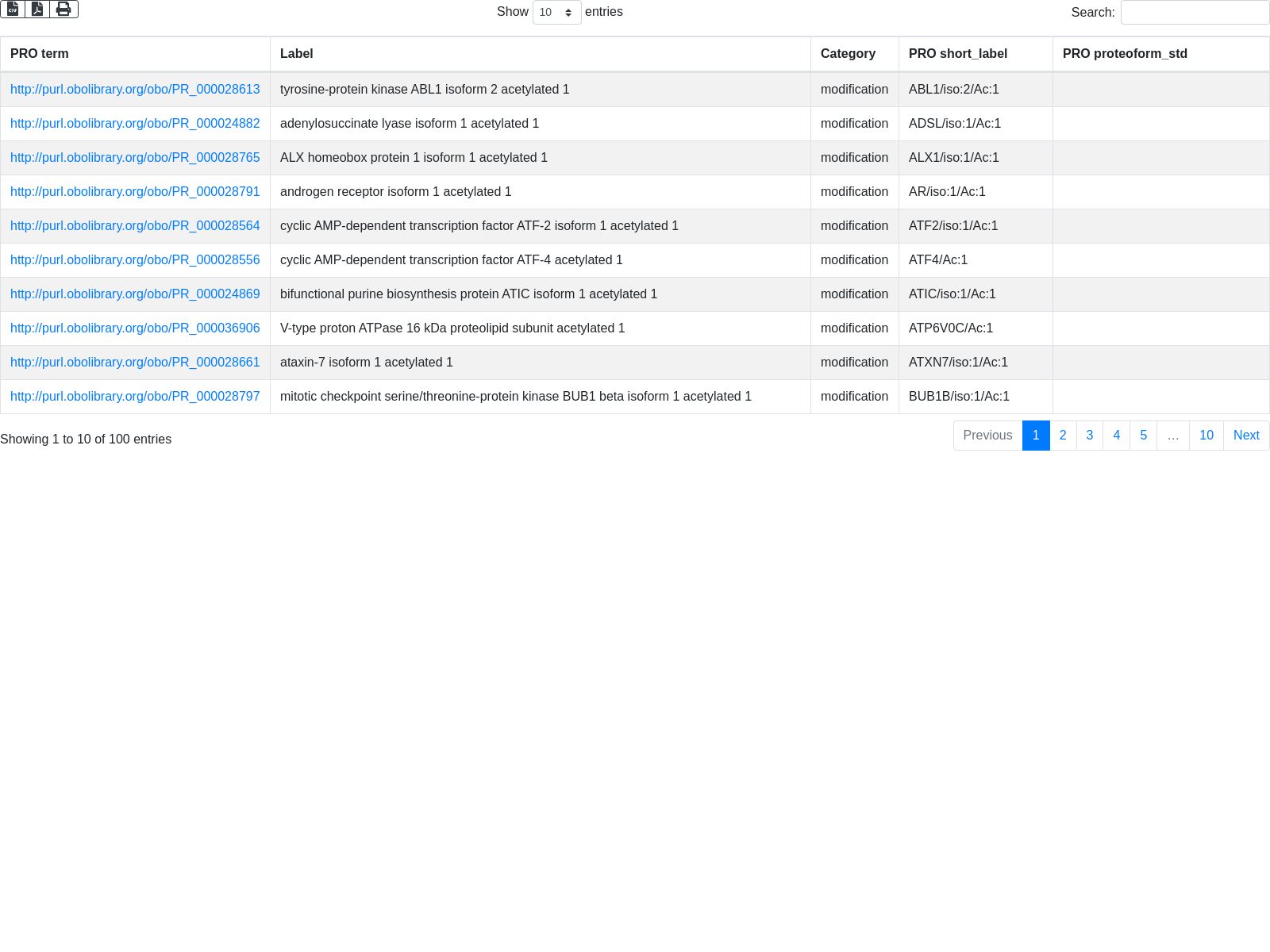Click the Previous page button
Image resolution: width=1270 pixels, height=952 pixels.
tap(987, 436)
